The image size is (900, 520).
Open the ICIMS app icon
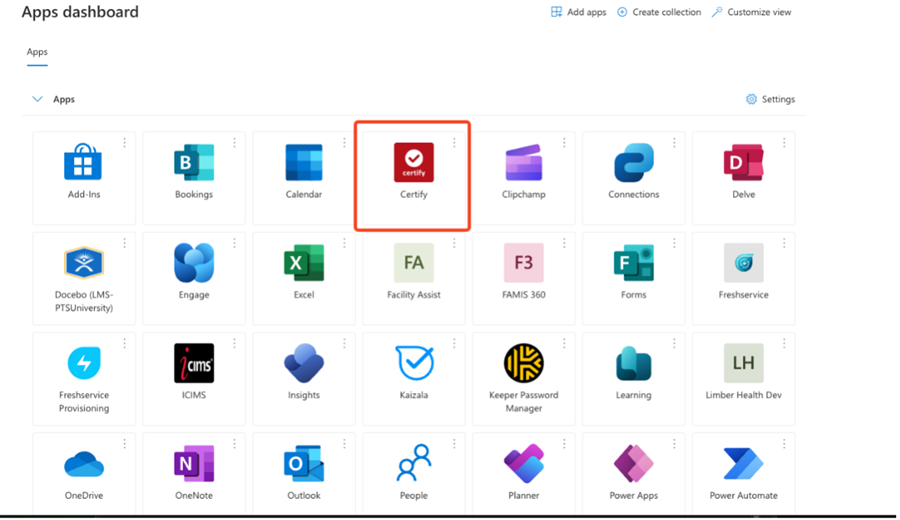tap(194, 363)
